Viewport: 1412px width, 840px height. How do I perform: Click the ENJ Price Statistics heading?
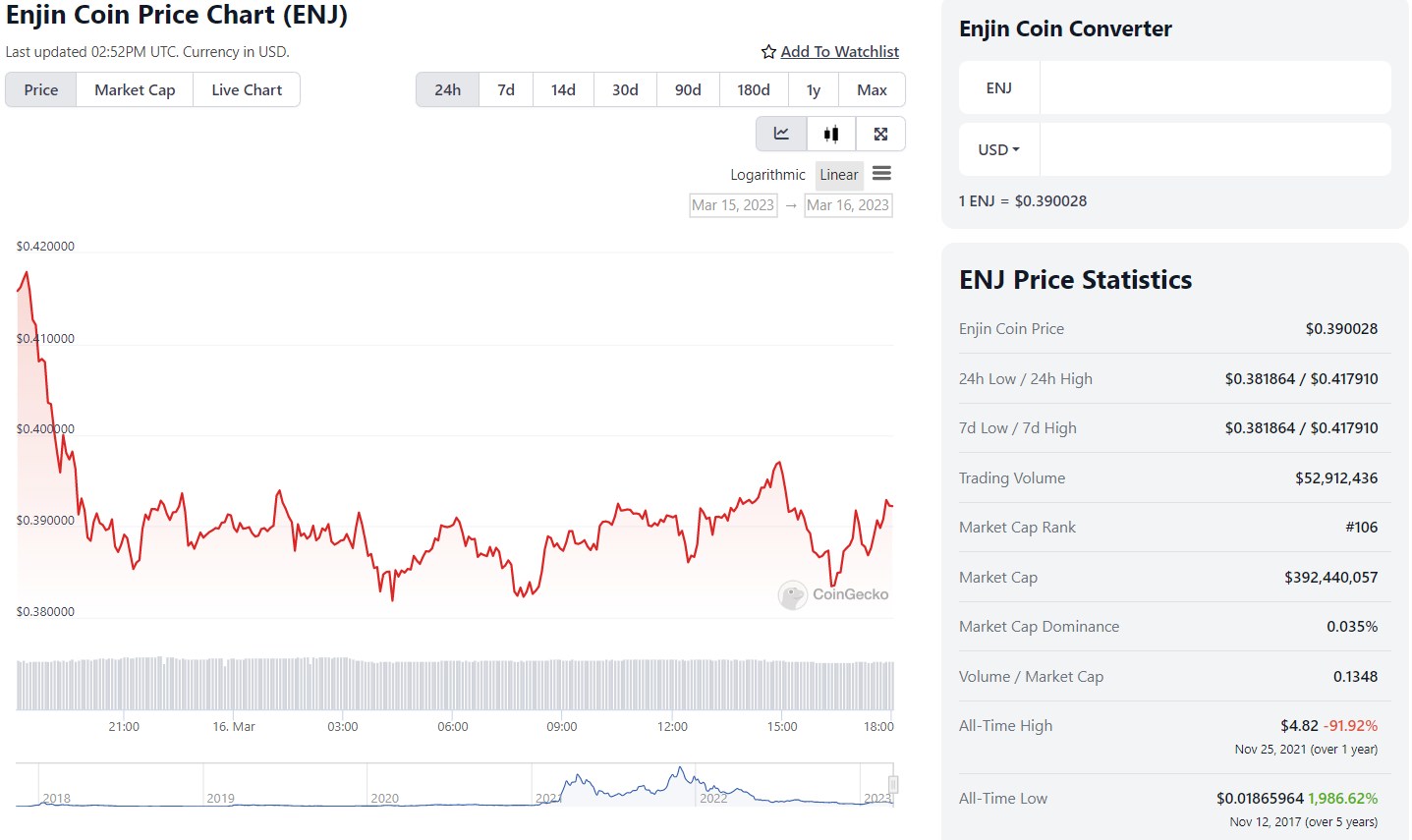[x=1076, y=280]
